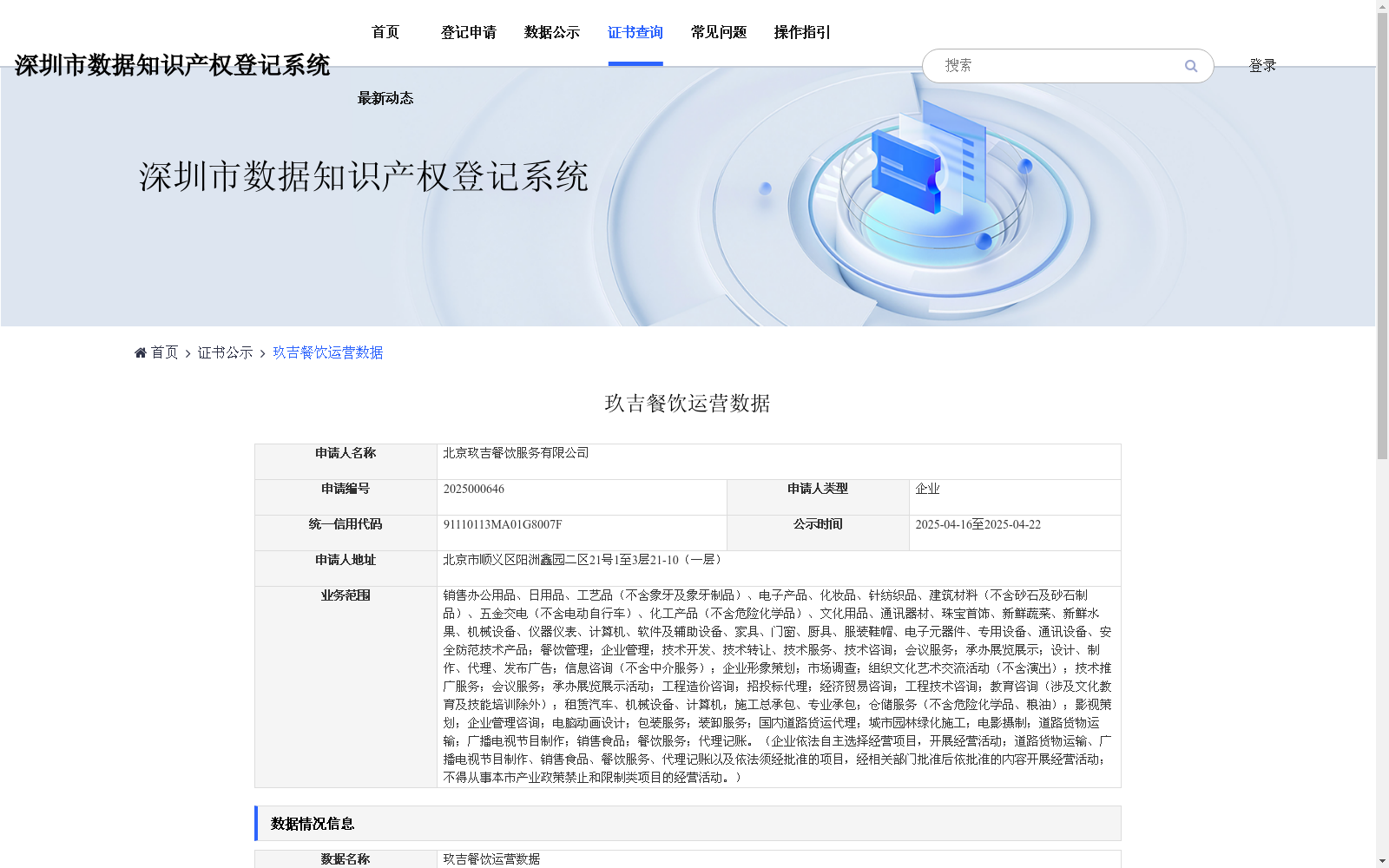Click applicant type value 企业
The width and height of the screenshot is (1389, 868).
927,489
